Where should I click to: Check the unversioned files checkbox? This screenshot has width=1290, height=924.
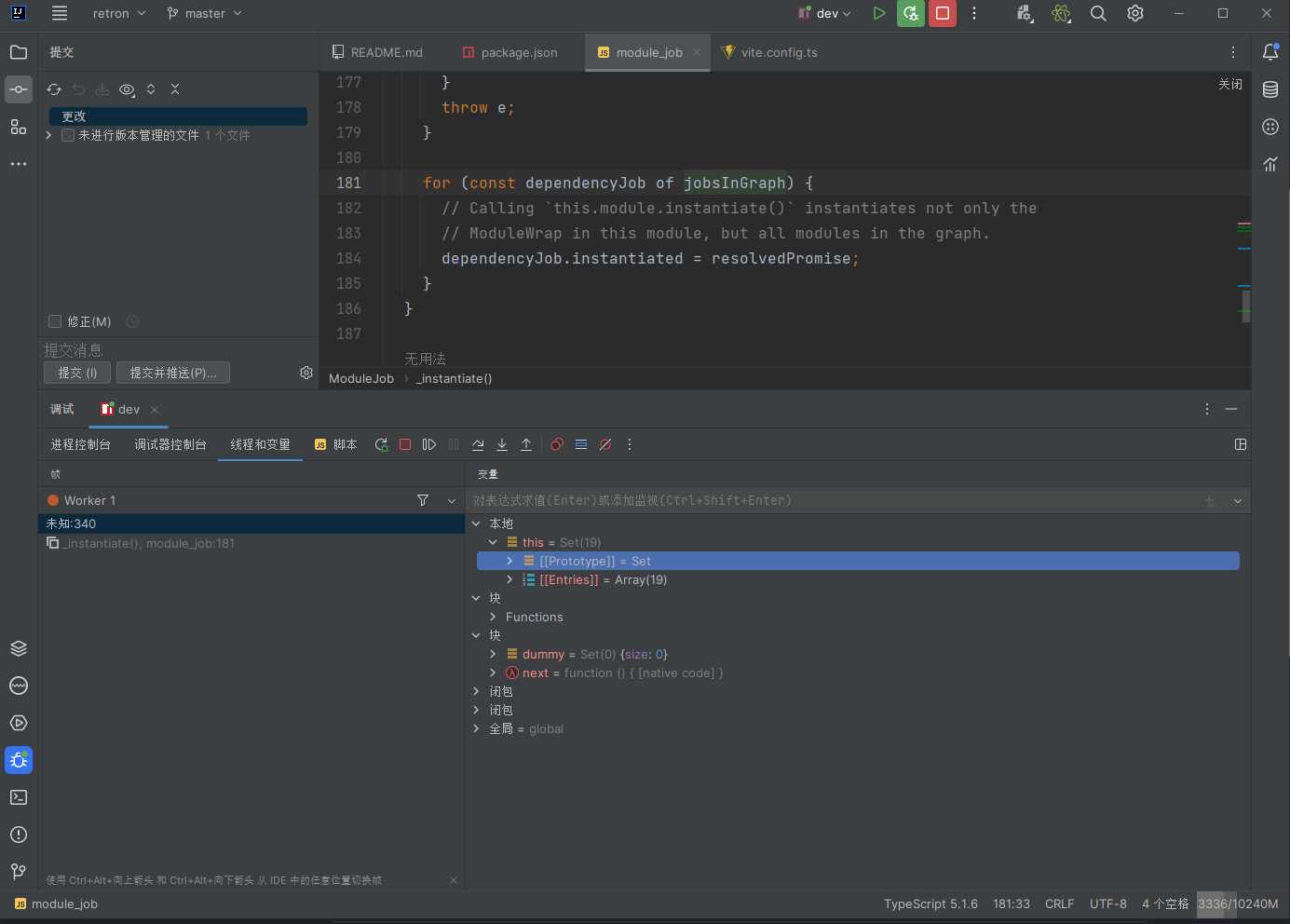point(68,135)
